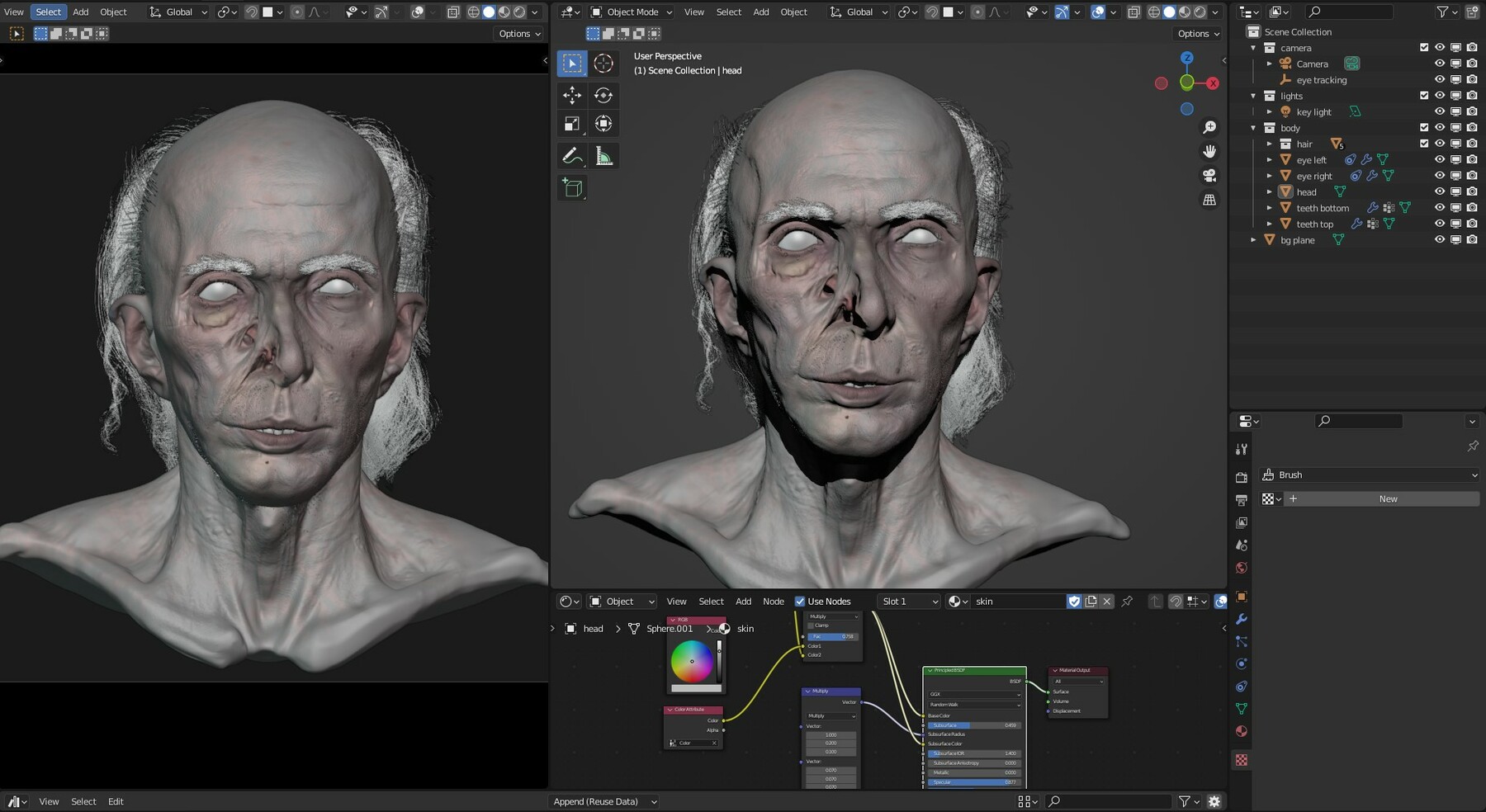The height and width of the screenshot is (812, 1486).
Task: Open Modifier properties with the wrench icon
Action: (1242, 619)
